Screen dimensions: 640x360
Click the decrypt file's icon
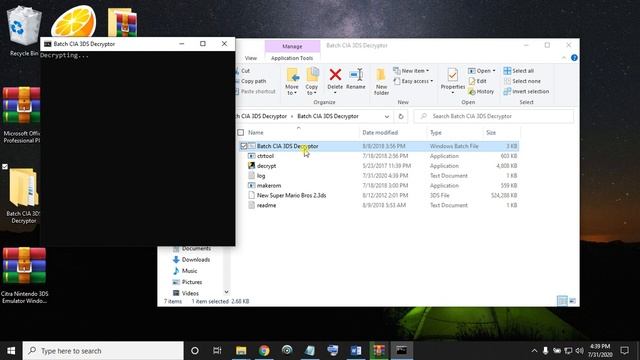(251, 166)
